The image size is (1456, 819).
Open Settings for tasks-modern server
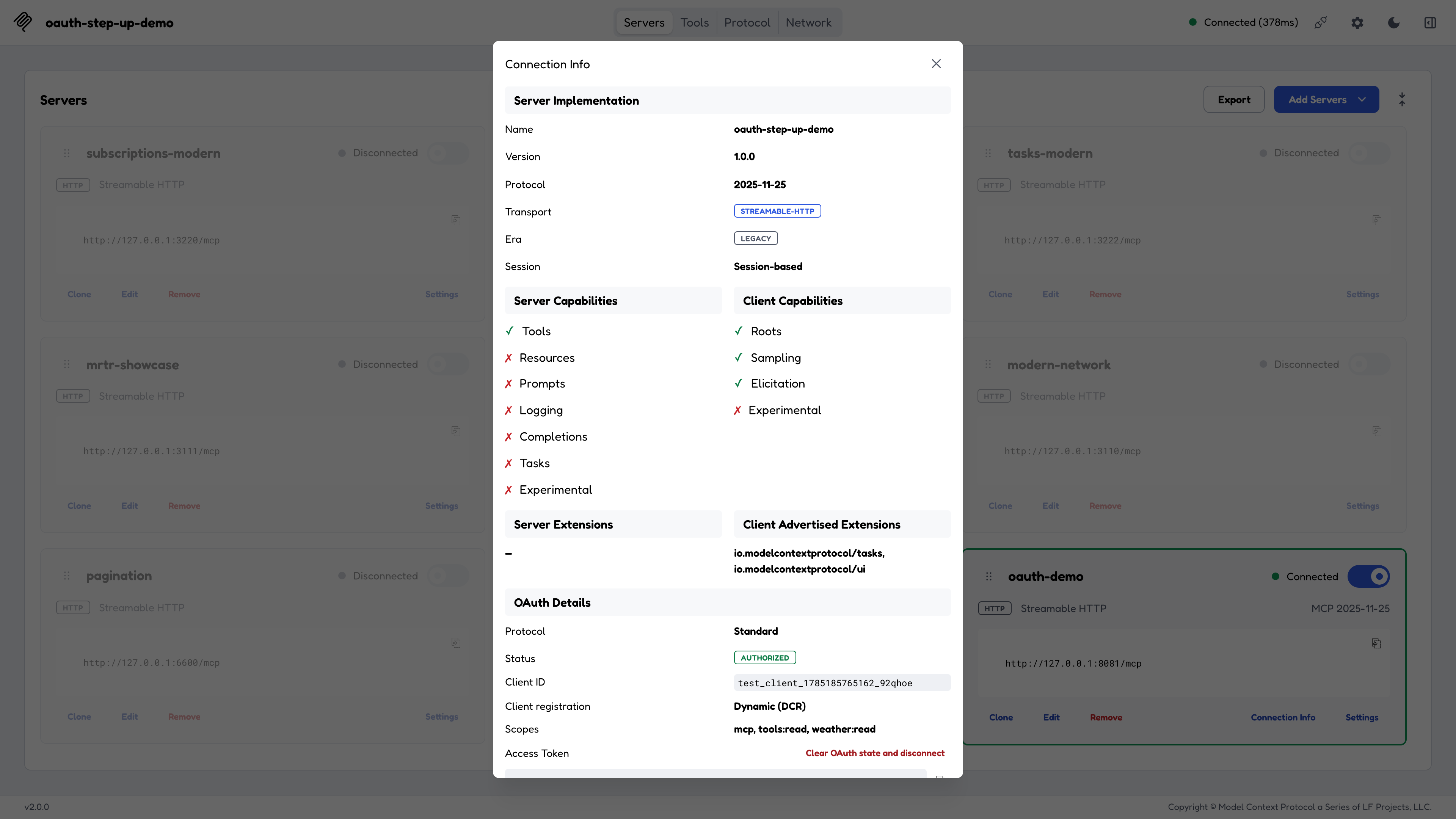pos(1362,295)
